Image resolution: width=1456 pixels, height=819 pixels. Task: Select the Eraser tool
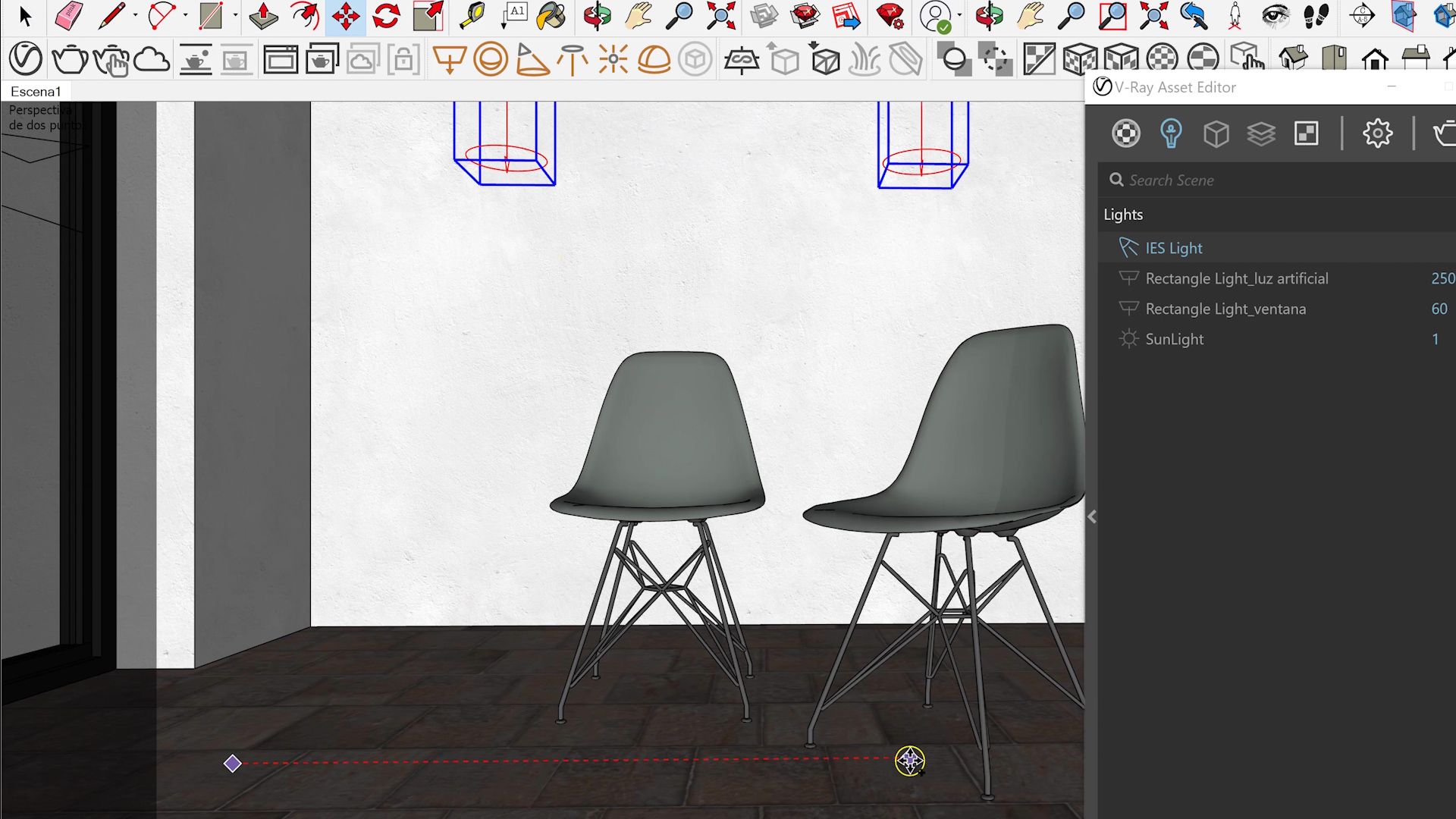pyautogui.click(x=69, y=15)
